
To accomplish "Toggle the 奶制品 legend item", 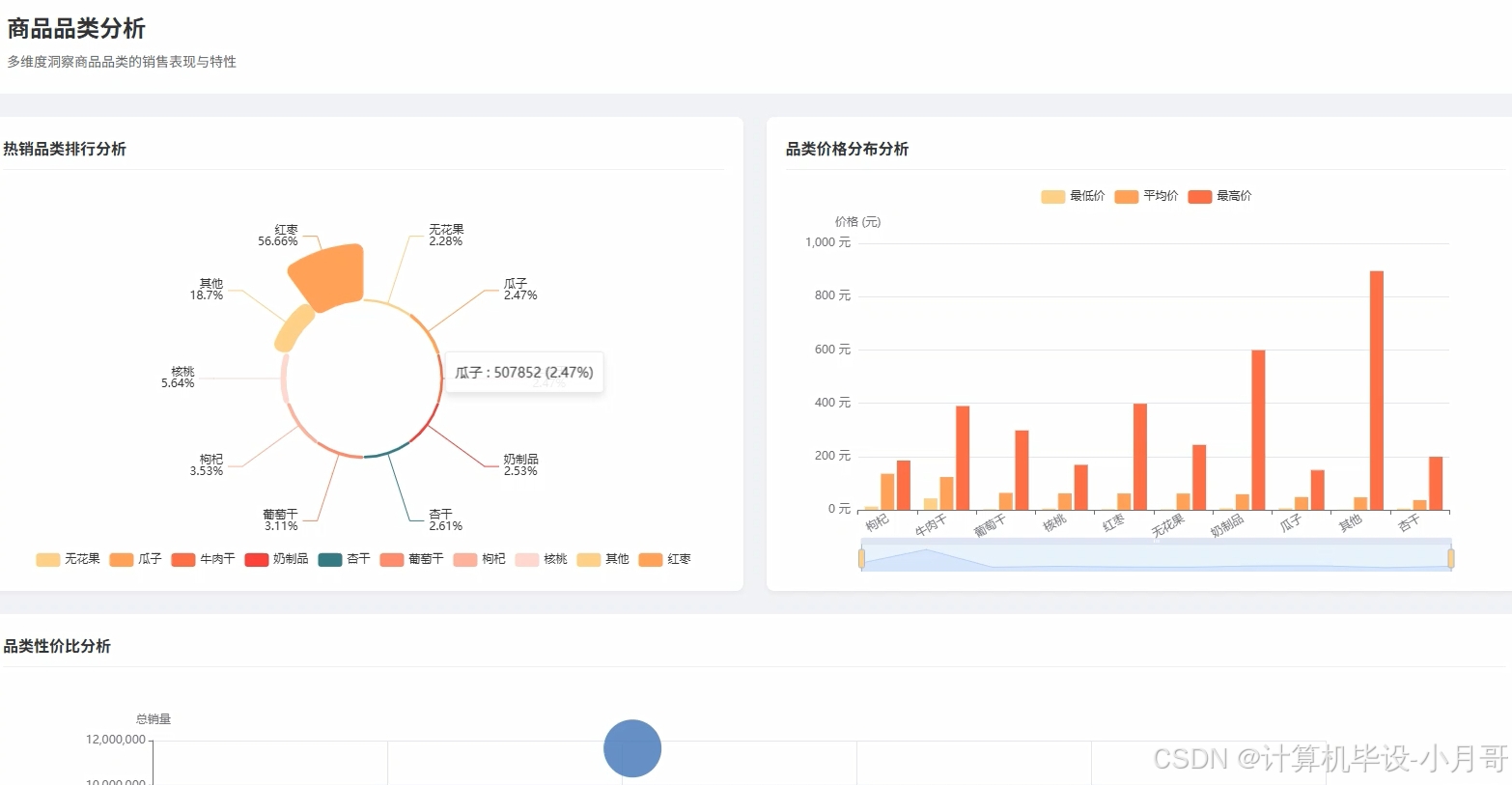I will click(276, 559).
